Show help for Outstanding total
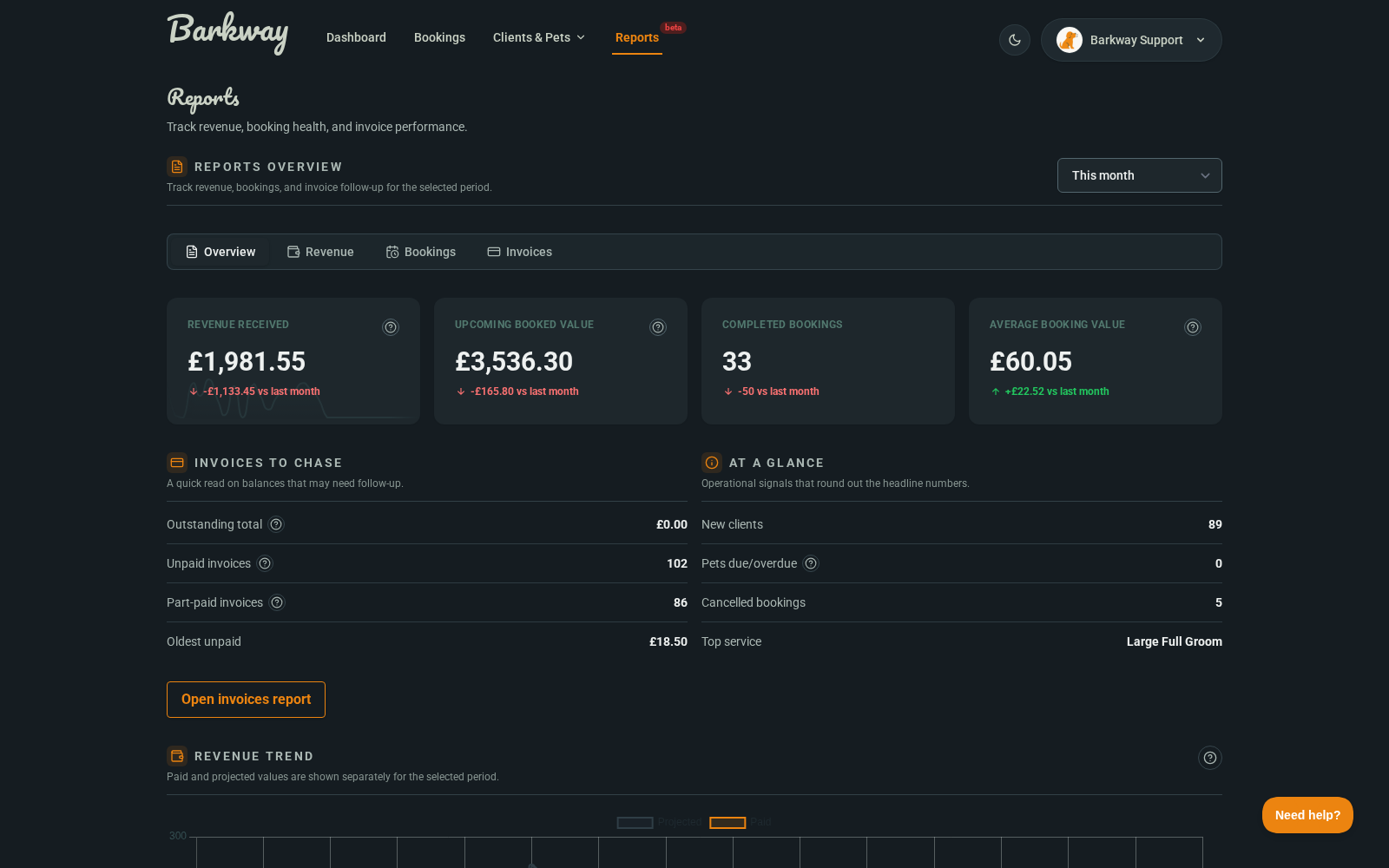The height and width of the screenshot is (868, 1389). click(x=276, y=524)
